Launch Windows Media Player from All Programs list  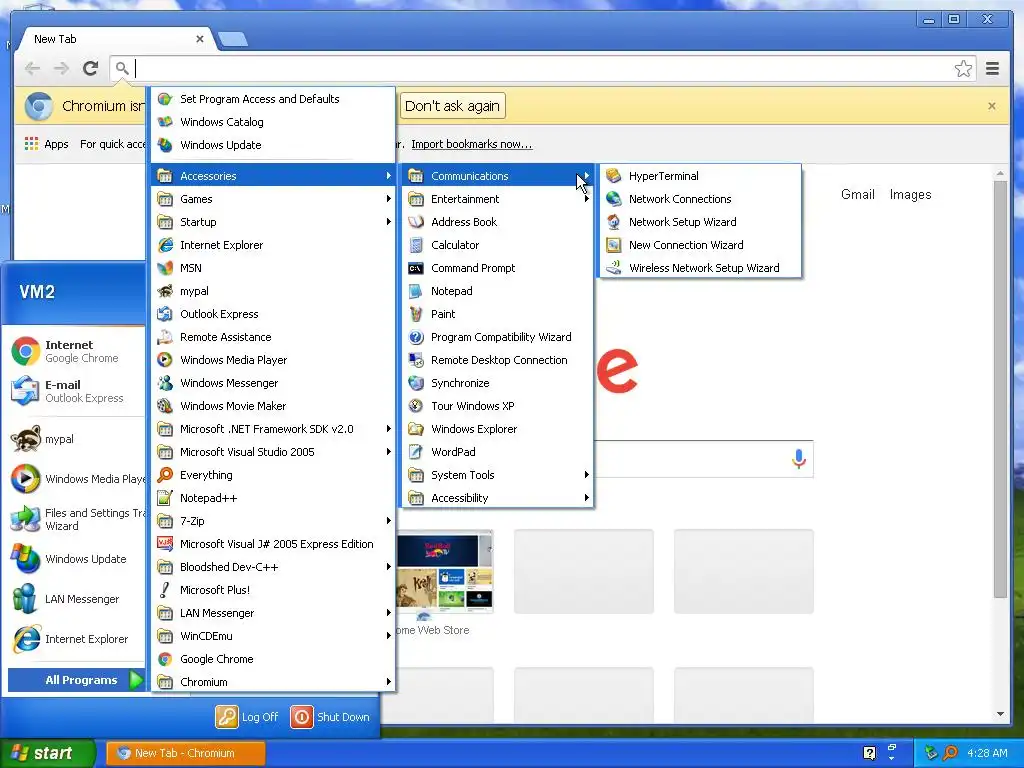click(273, 360)
